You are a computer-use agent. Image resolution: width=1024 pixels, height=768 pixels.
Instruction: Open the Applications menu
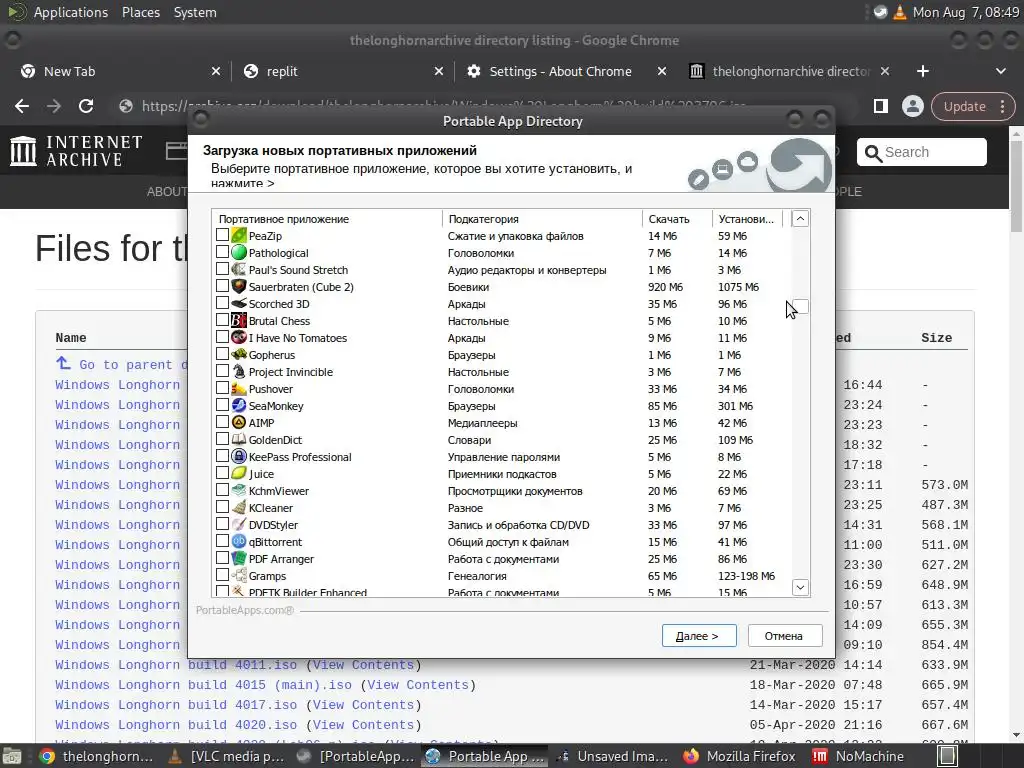pos(71,12)
